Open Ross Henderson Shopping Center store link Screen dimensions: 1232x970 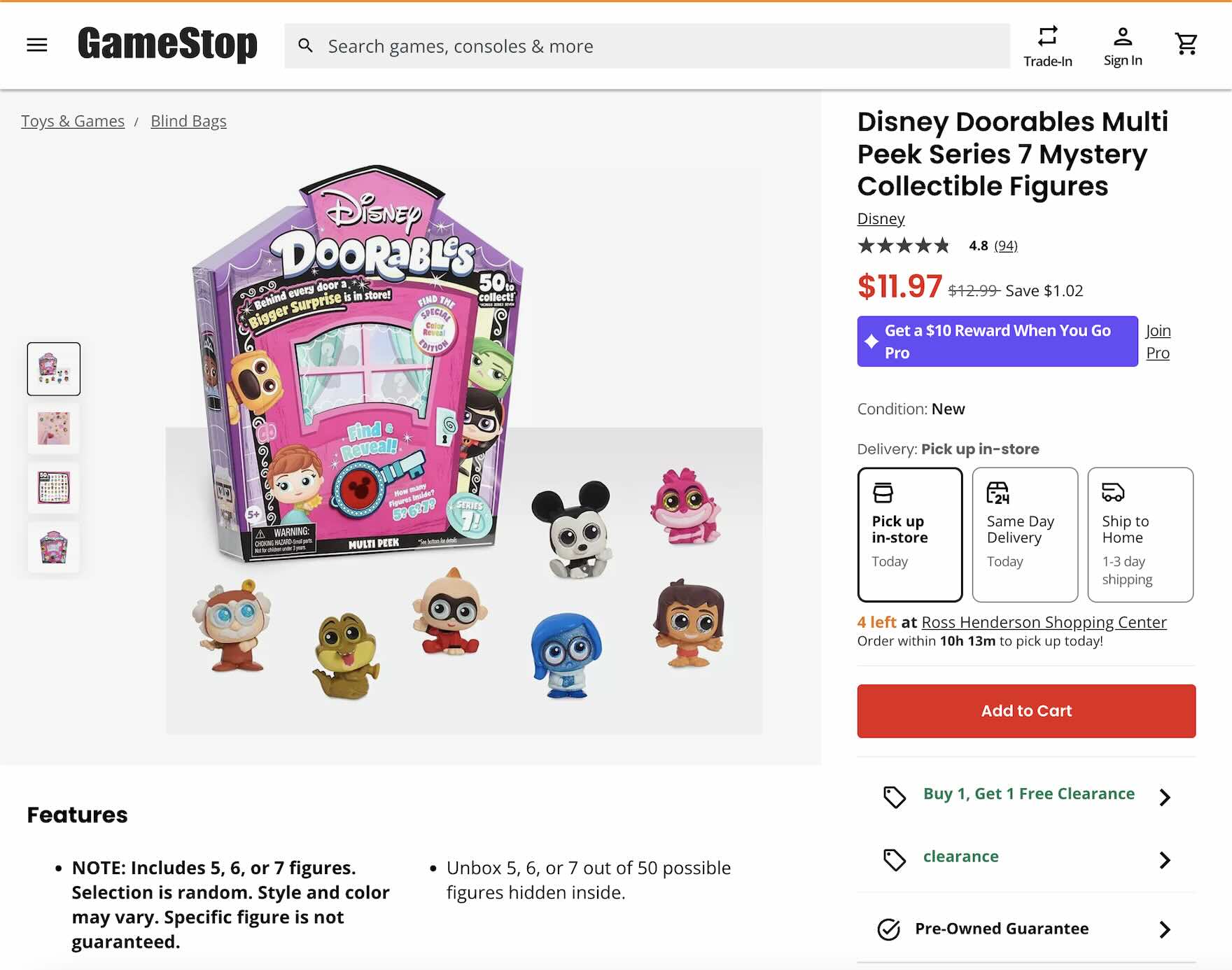(1044, 622)
